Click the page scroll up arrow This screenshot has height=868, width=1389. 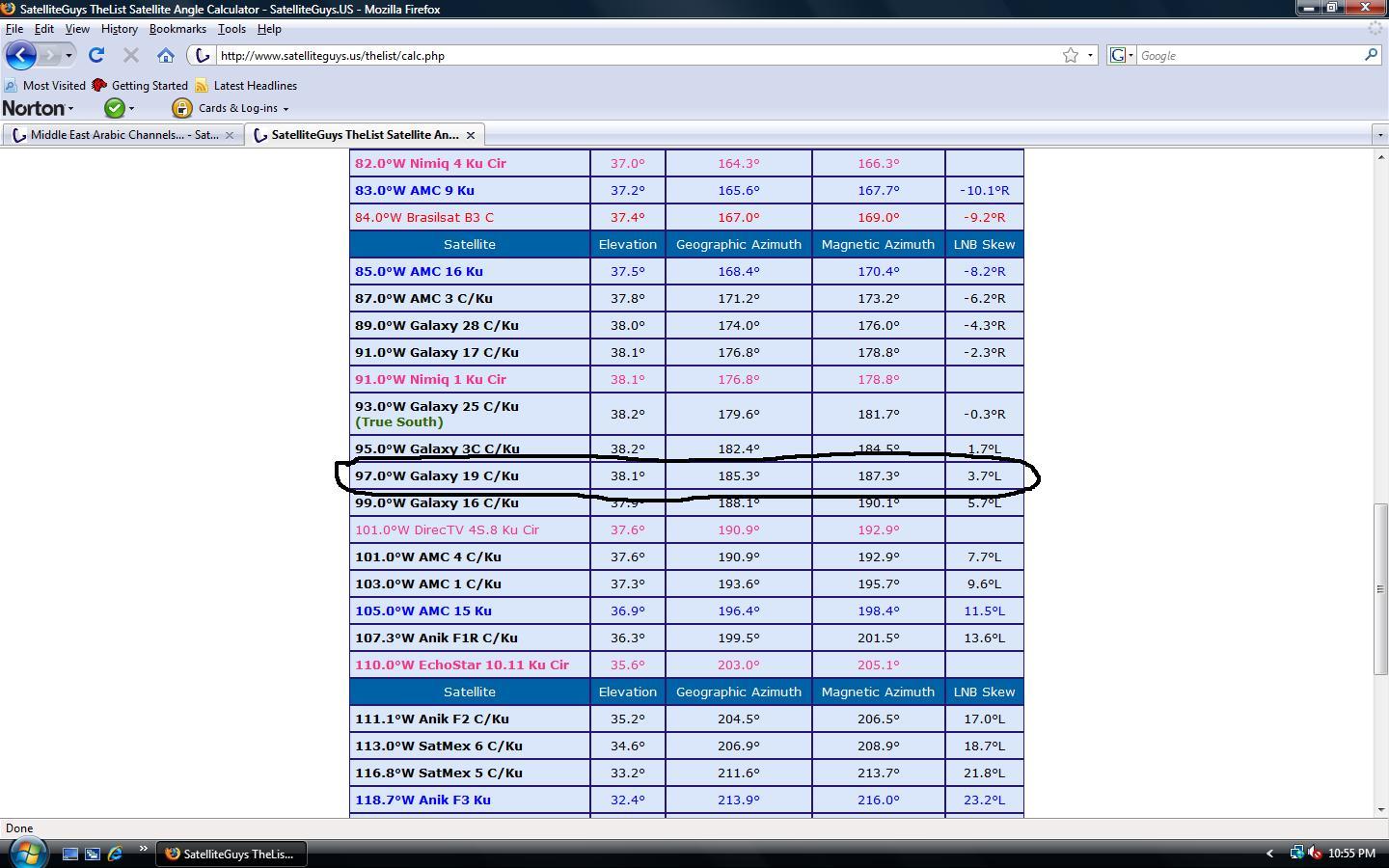click(x=1380, y=156)
